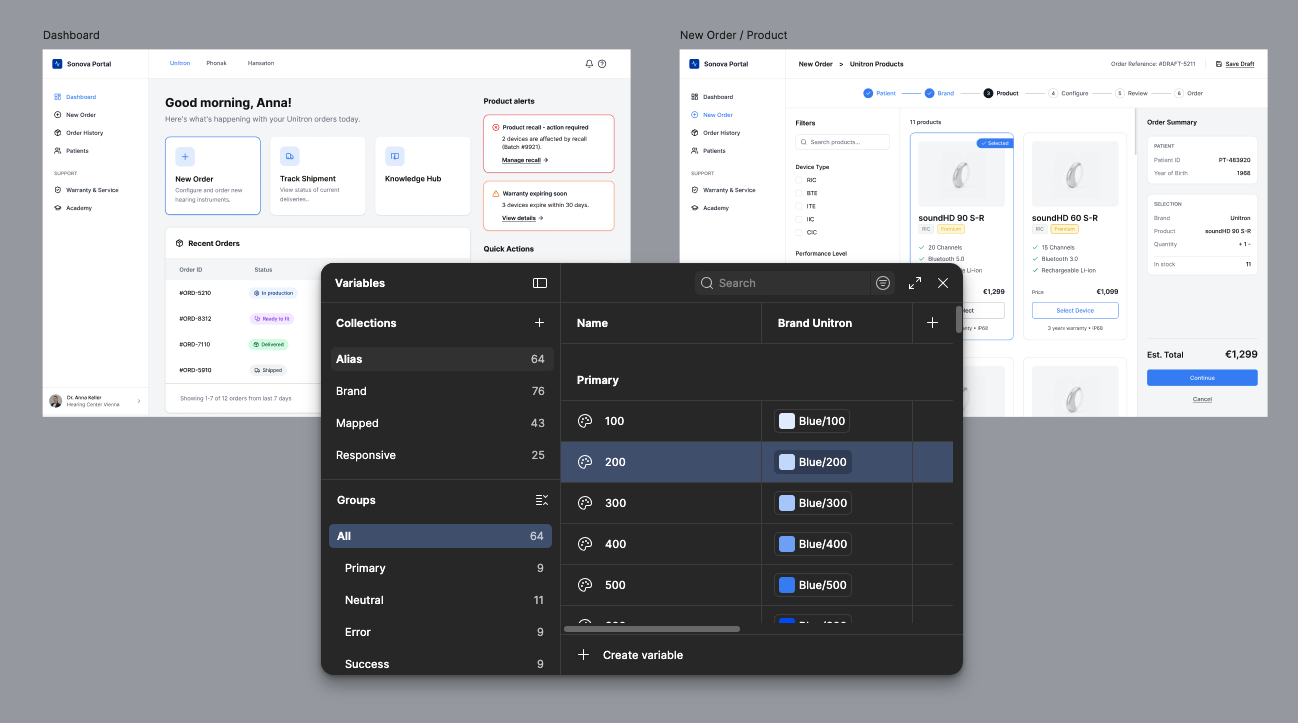Screen dimensions: 1298x723
Task: Open Patients in Dashboard frame sidebar
Action: [71, 151]
